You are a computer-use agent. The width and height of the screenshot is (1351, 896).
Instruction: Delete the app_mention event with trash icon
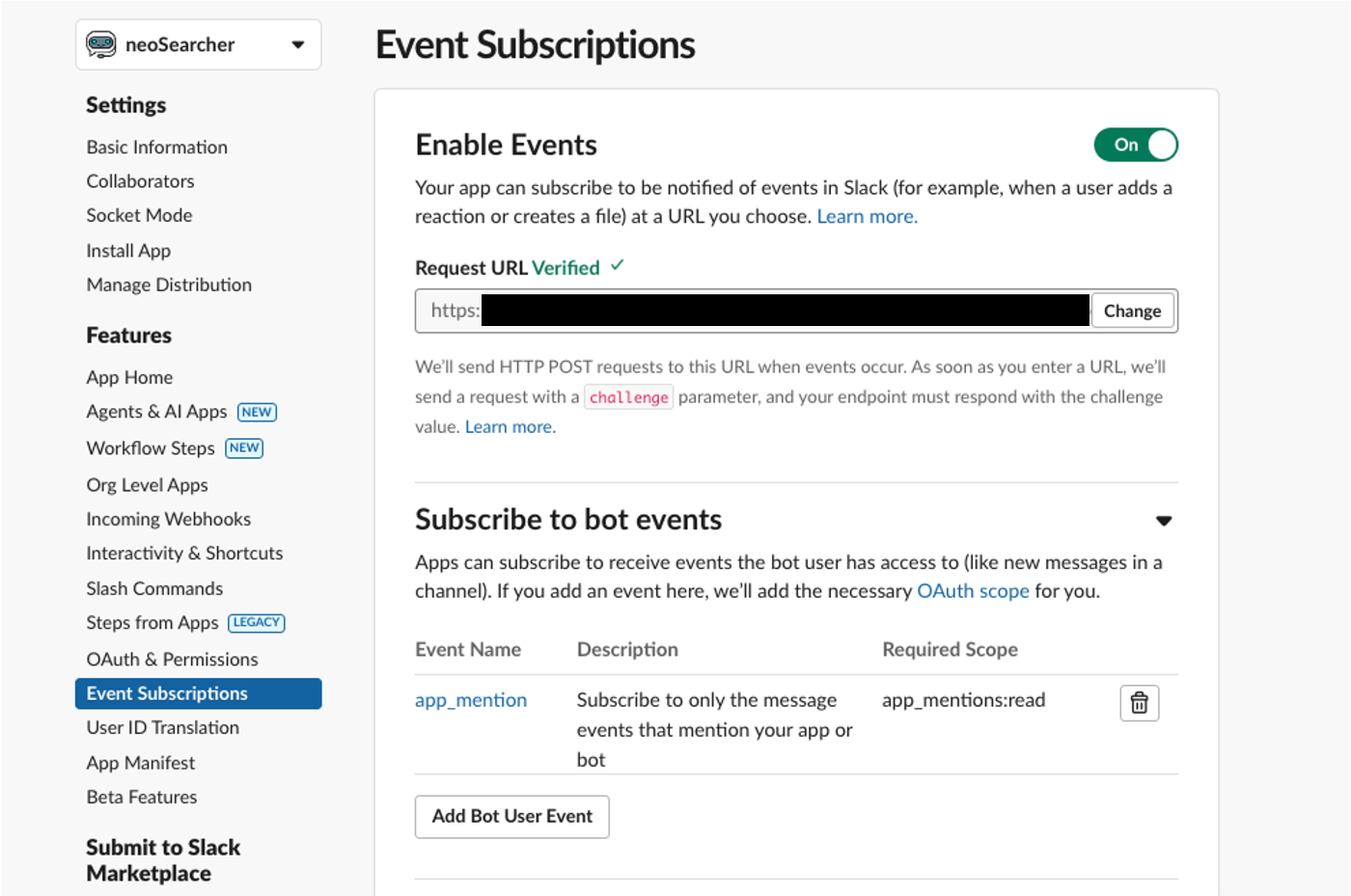[x=1139, y=702]
